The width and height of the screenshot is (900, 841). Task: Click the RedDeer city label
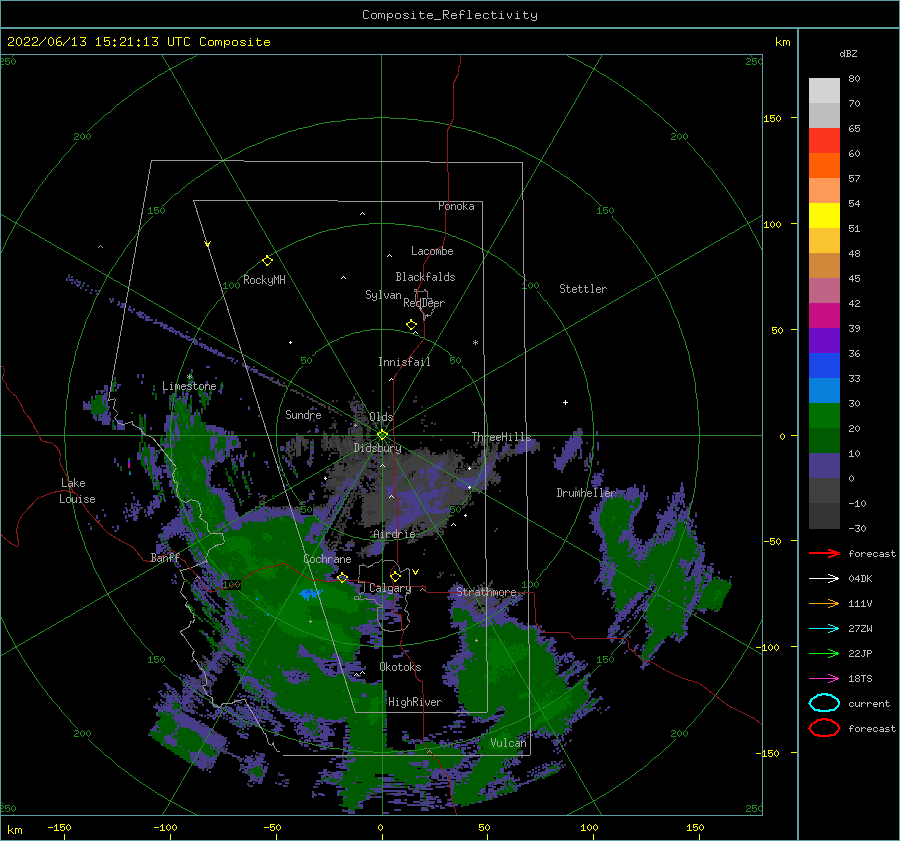tap(424, 303)
